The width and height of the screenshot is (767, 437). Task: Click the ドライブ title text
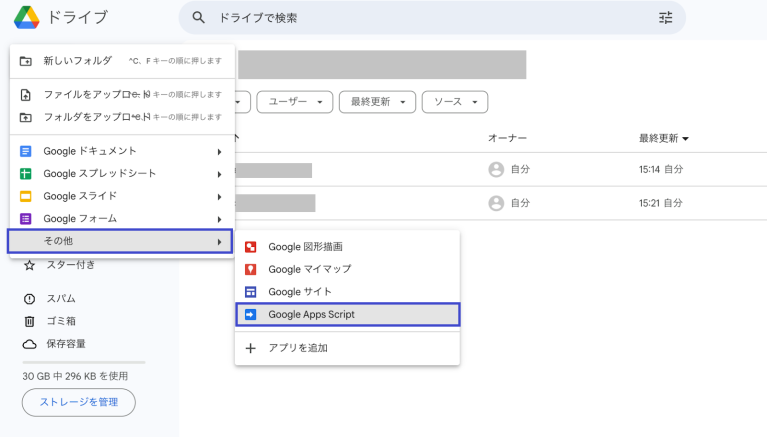[x=77, y=18]
